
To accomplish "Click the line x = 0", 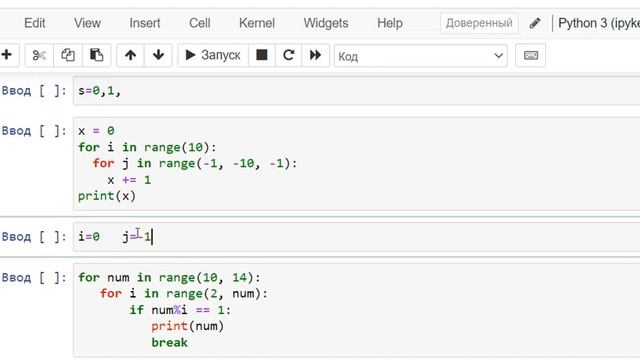I will [x=96, y=131].
